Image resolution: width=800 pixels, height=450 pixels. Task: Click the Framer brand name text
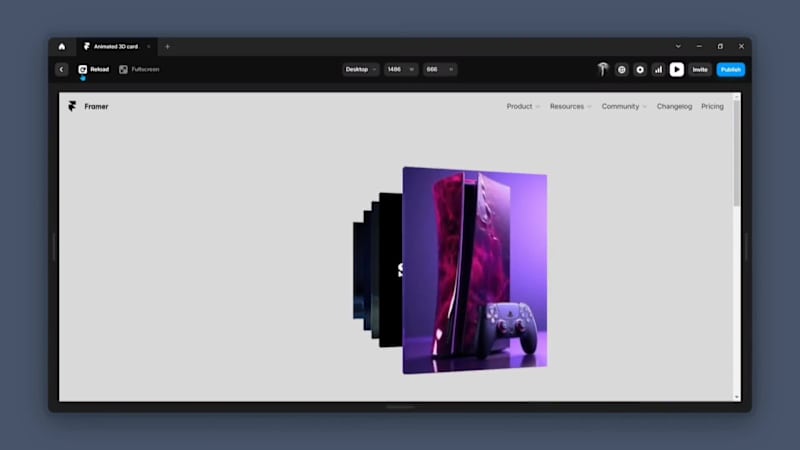click(96, 106)
